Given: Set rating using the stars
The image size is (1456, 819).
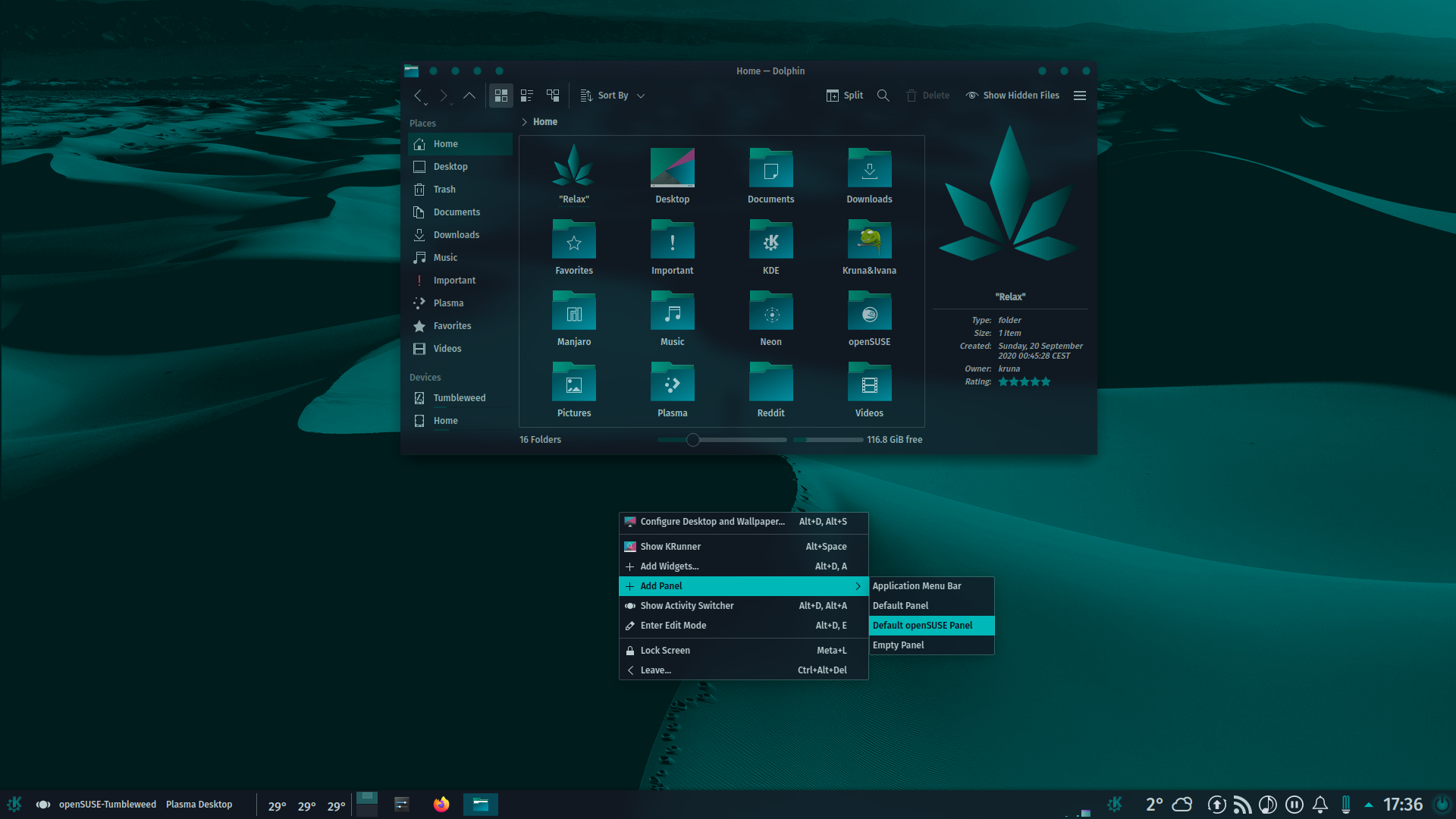Looking at the screenshot, I should pyautogui.click(x=1025, y=382).
